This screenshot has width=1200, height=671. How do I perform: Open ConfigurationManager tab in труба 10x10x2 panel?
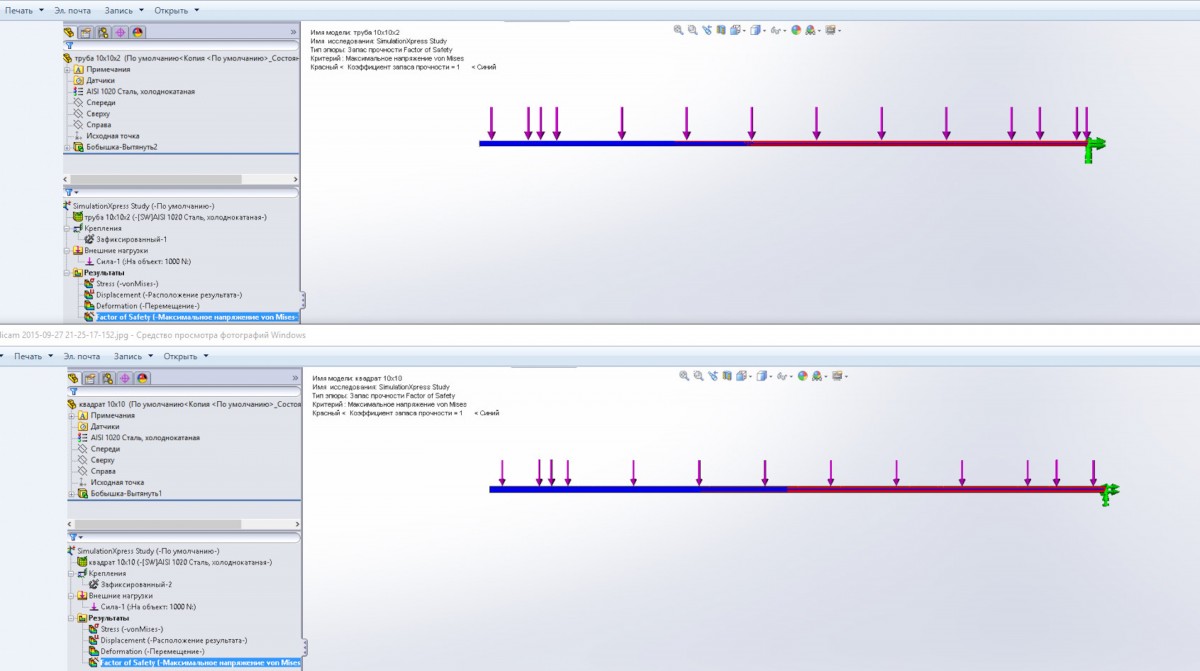(103, 32)
